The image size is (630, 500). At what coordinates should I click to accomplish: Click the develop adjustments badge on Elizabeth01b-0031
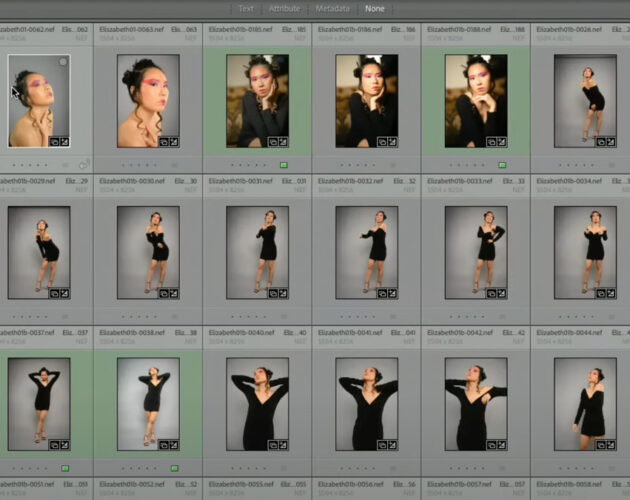coord(283,293)
